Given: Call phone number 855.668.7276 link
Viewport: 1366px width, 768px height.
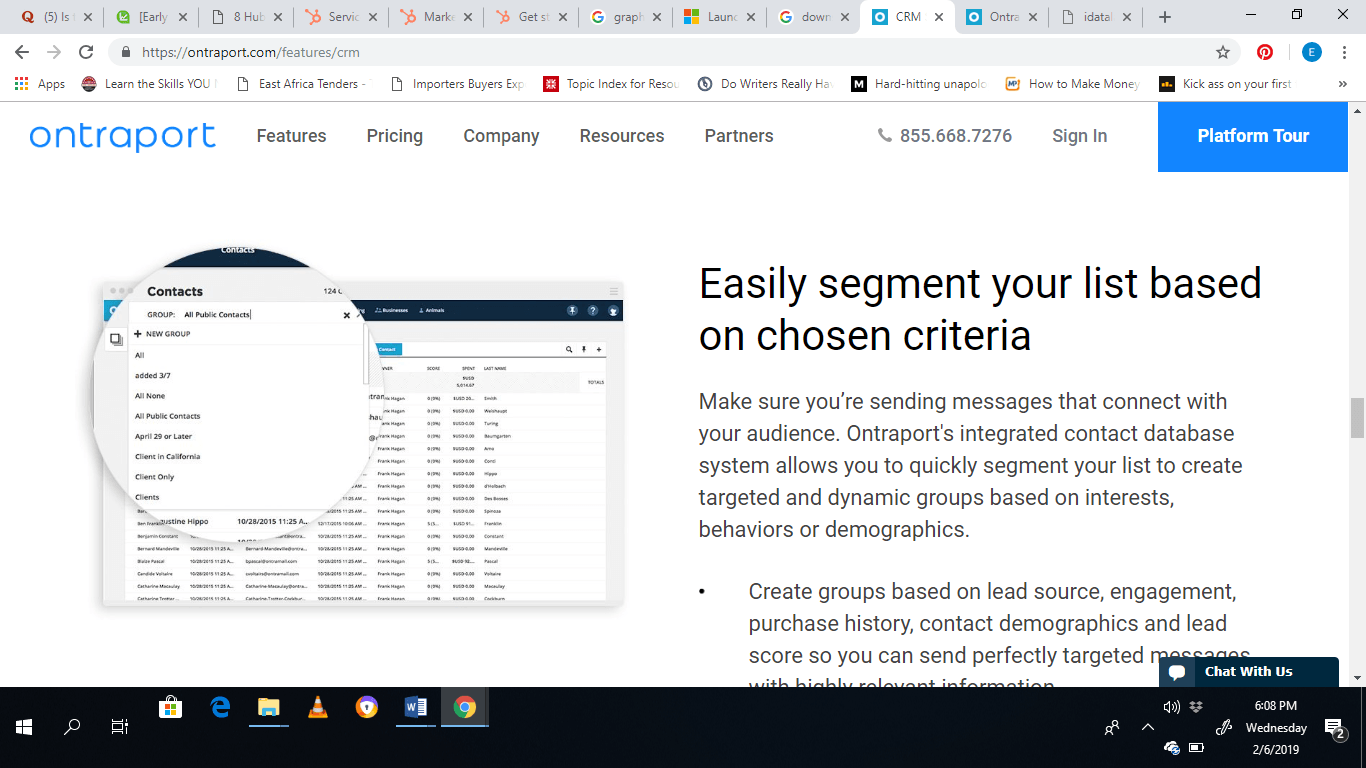Looking at the screenshot, I should click(x=944, y=136).
